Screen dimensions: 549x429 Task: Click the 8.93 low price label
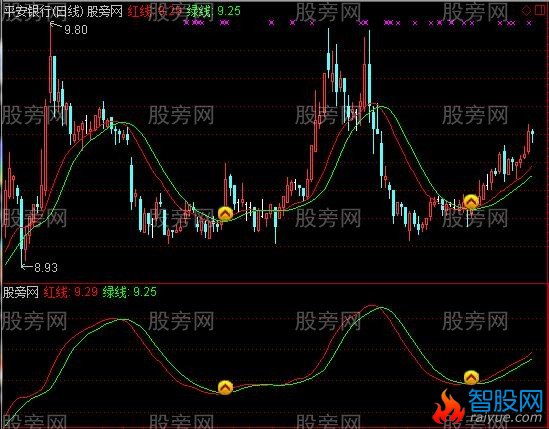[46, 268]
